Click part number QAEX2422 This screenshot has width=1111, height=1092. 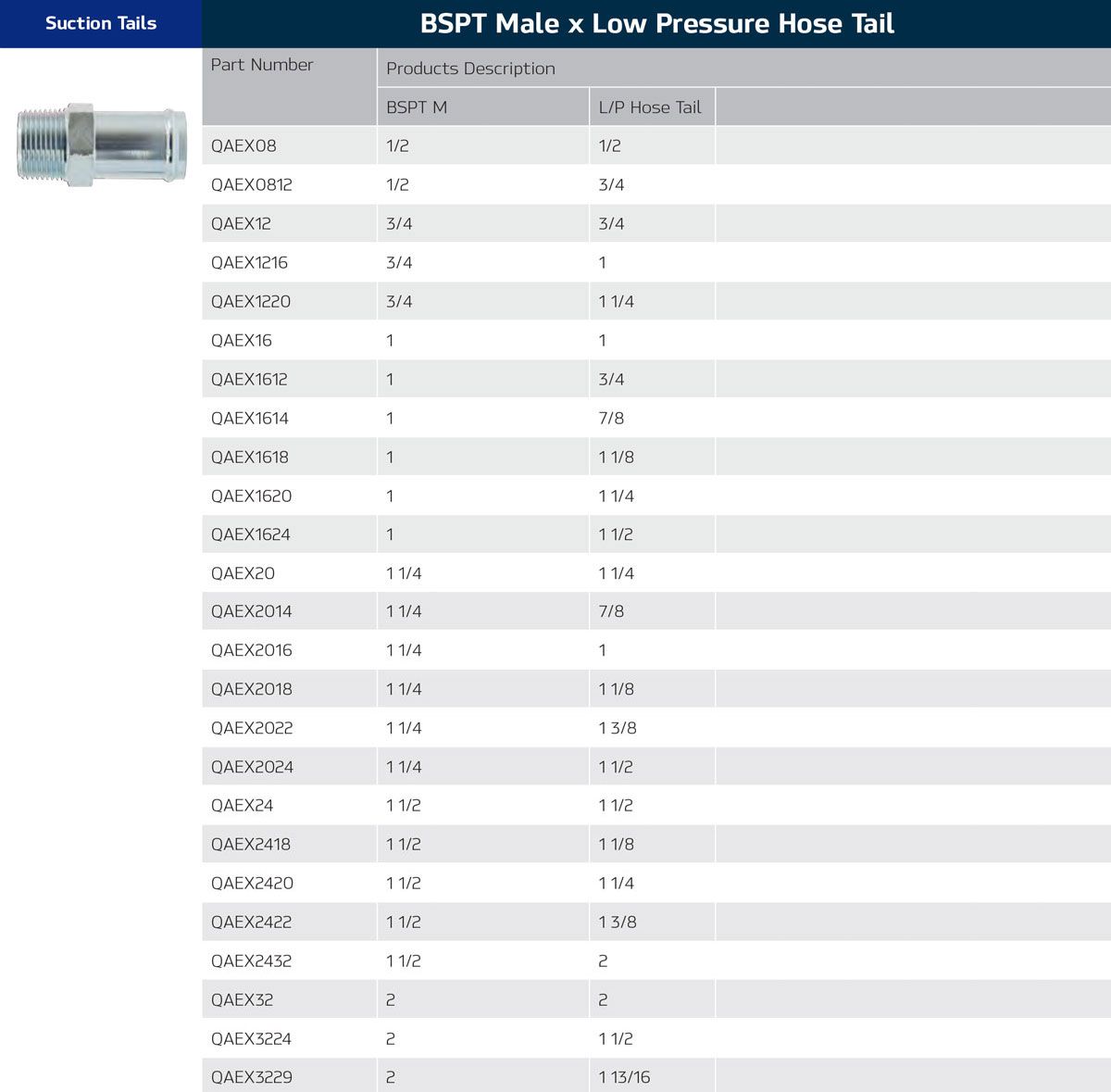pos(252,923)
